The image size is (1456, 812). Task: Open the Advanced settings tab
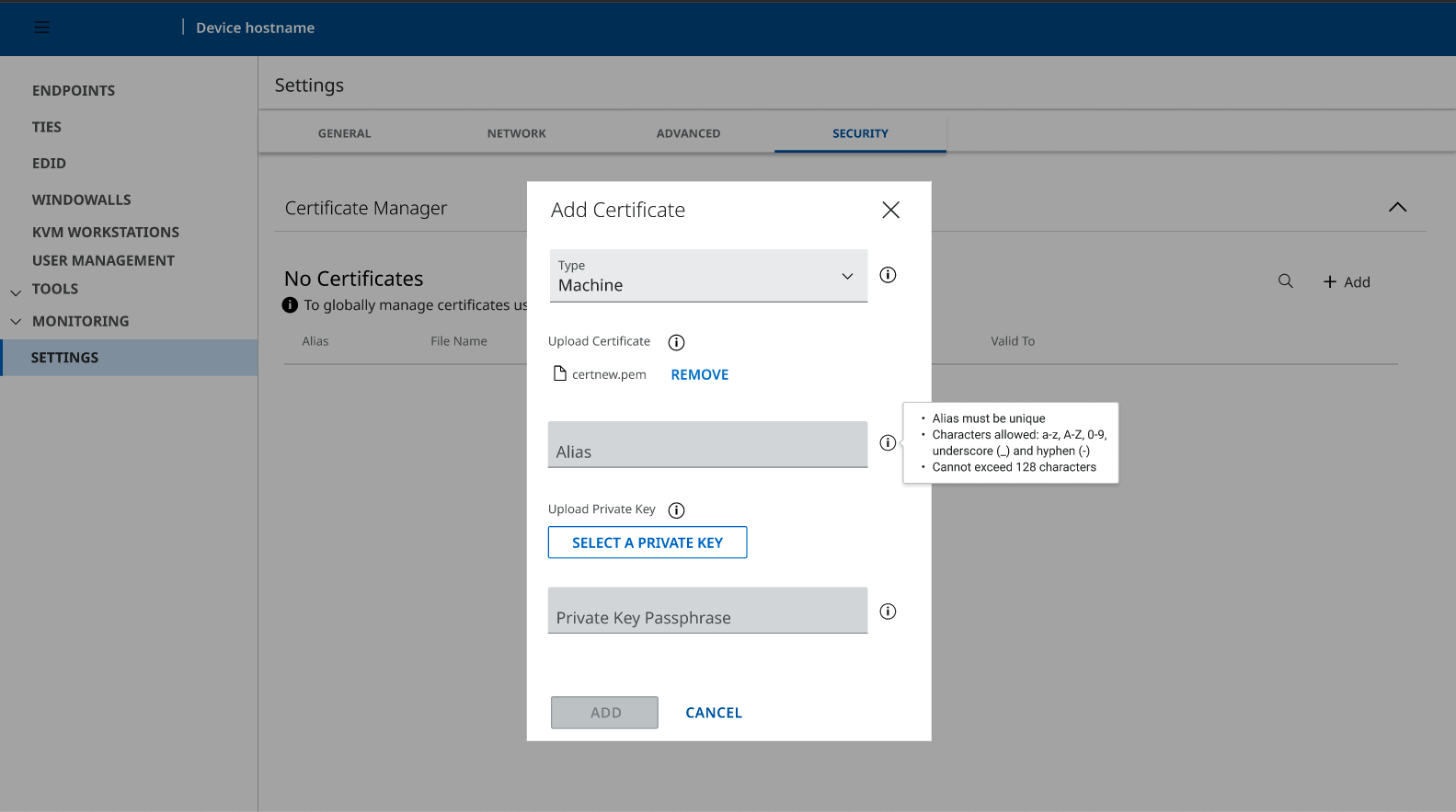pyautogui.click(x=688, y=133)
